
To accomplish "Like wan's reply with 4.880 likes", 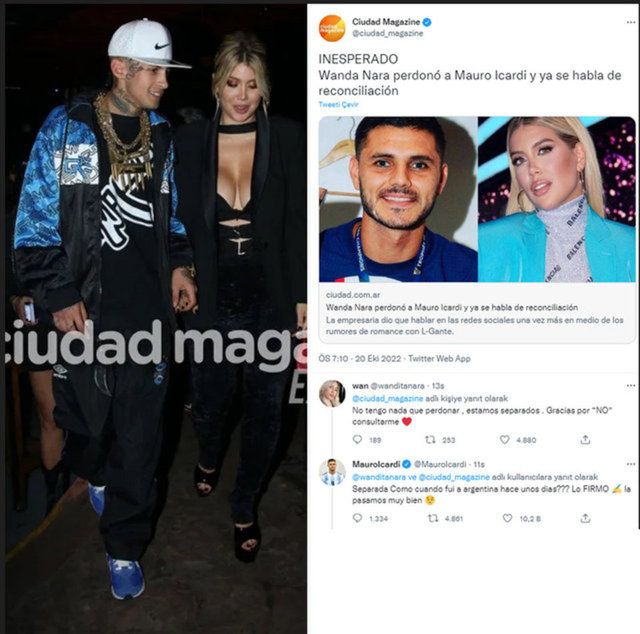I will click(504, 440).
